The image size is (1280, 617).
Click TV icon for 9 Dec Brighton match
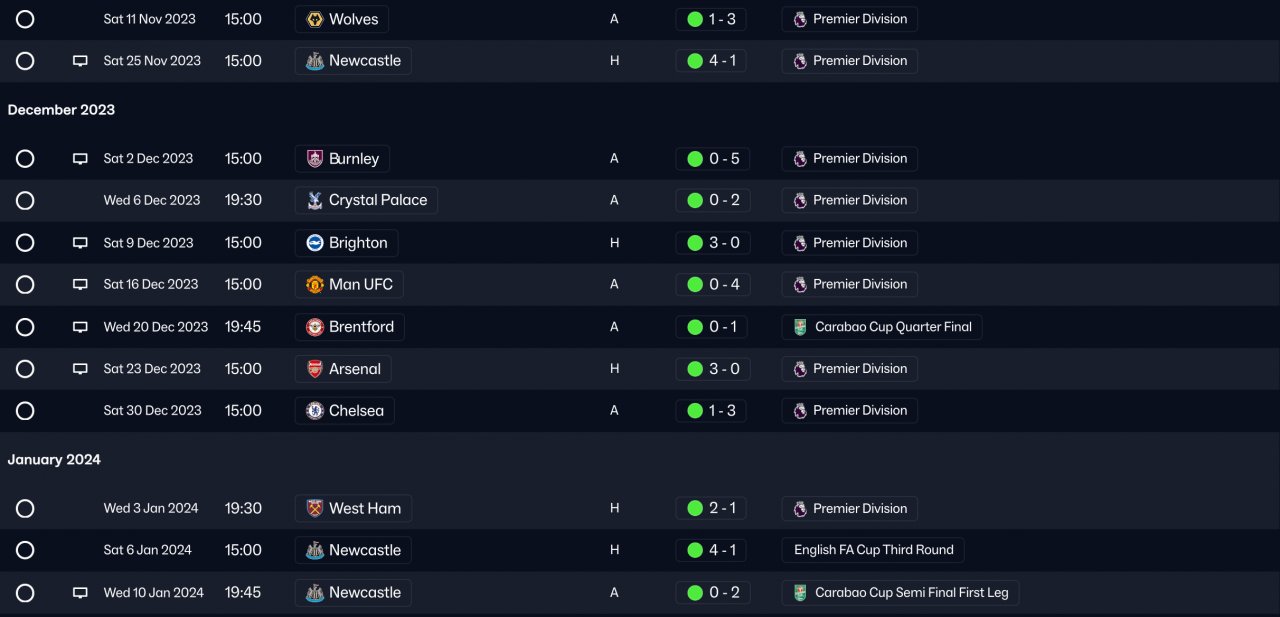click(x=80, y=243)
